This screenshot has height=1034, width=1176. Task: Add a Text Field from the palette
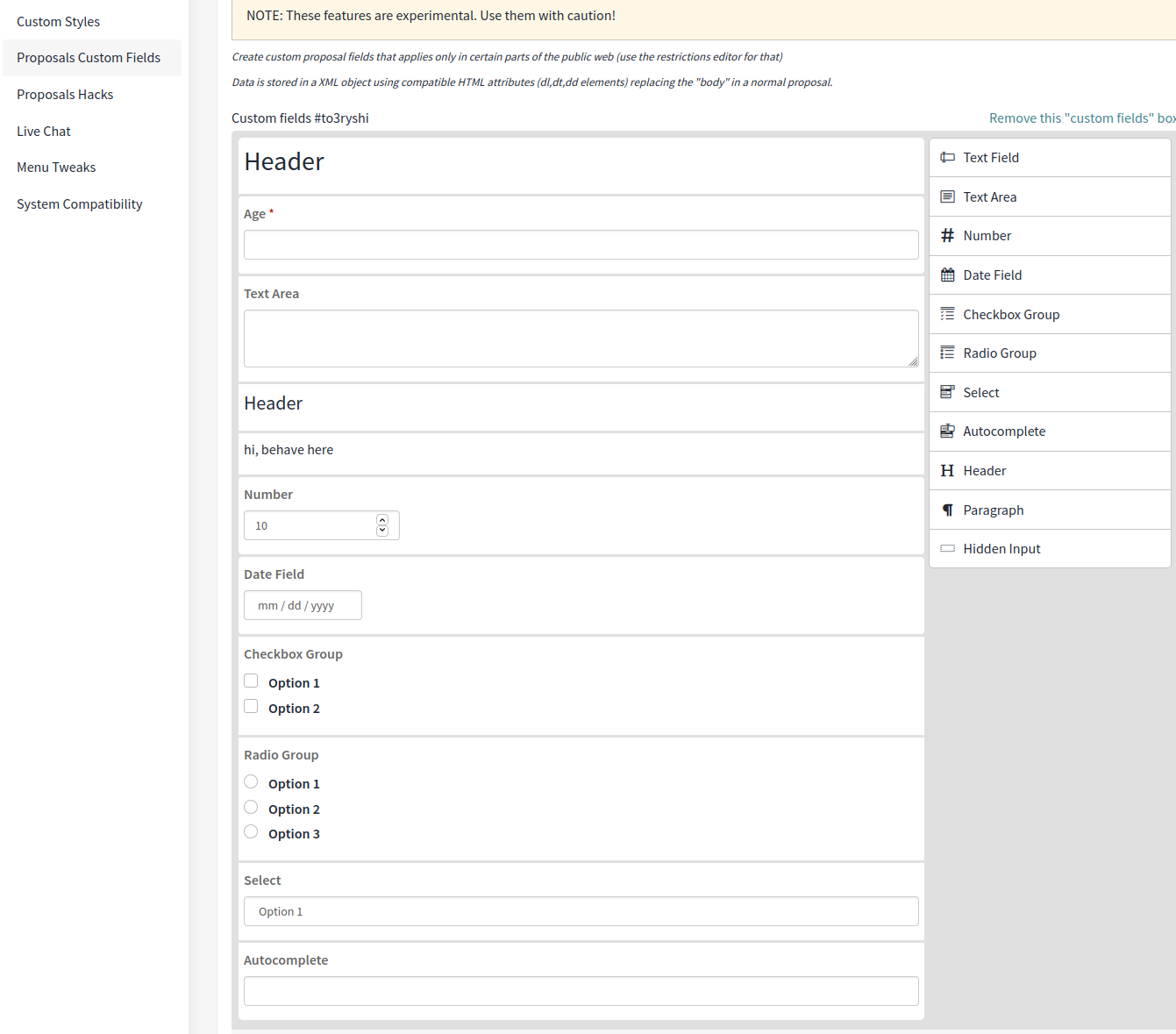pos(1050,158)
